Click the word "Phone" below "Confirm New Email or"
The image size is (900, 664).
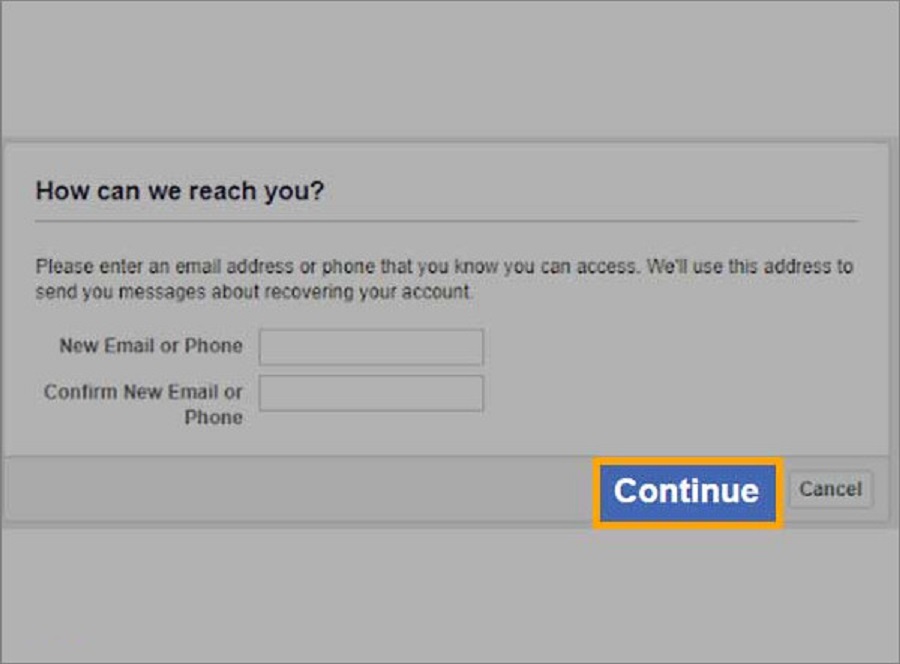tap(214, 417)
